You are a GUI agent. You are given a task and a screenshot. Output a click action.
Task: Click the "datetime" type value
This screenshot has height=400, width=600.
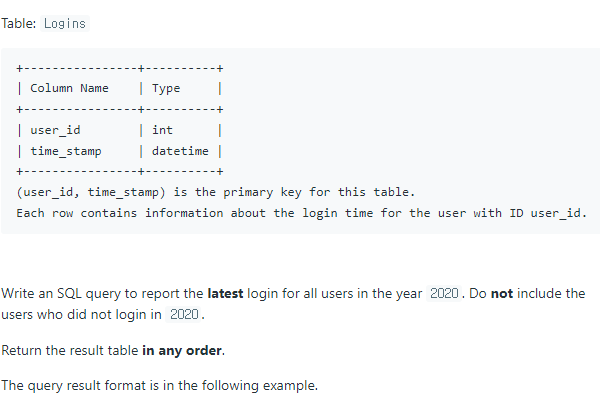click(x=180, y=151)
